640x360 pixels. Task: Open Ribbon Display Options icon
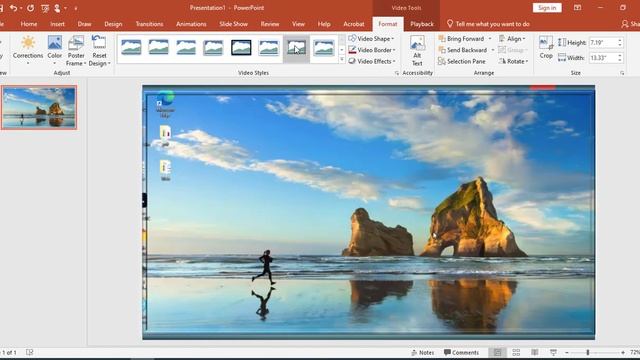coord(577,8)
